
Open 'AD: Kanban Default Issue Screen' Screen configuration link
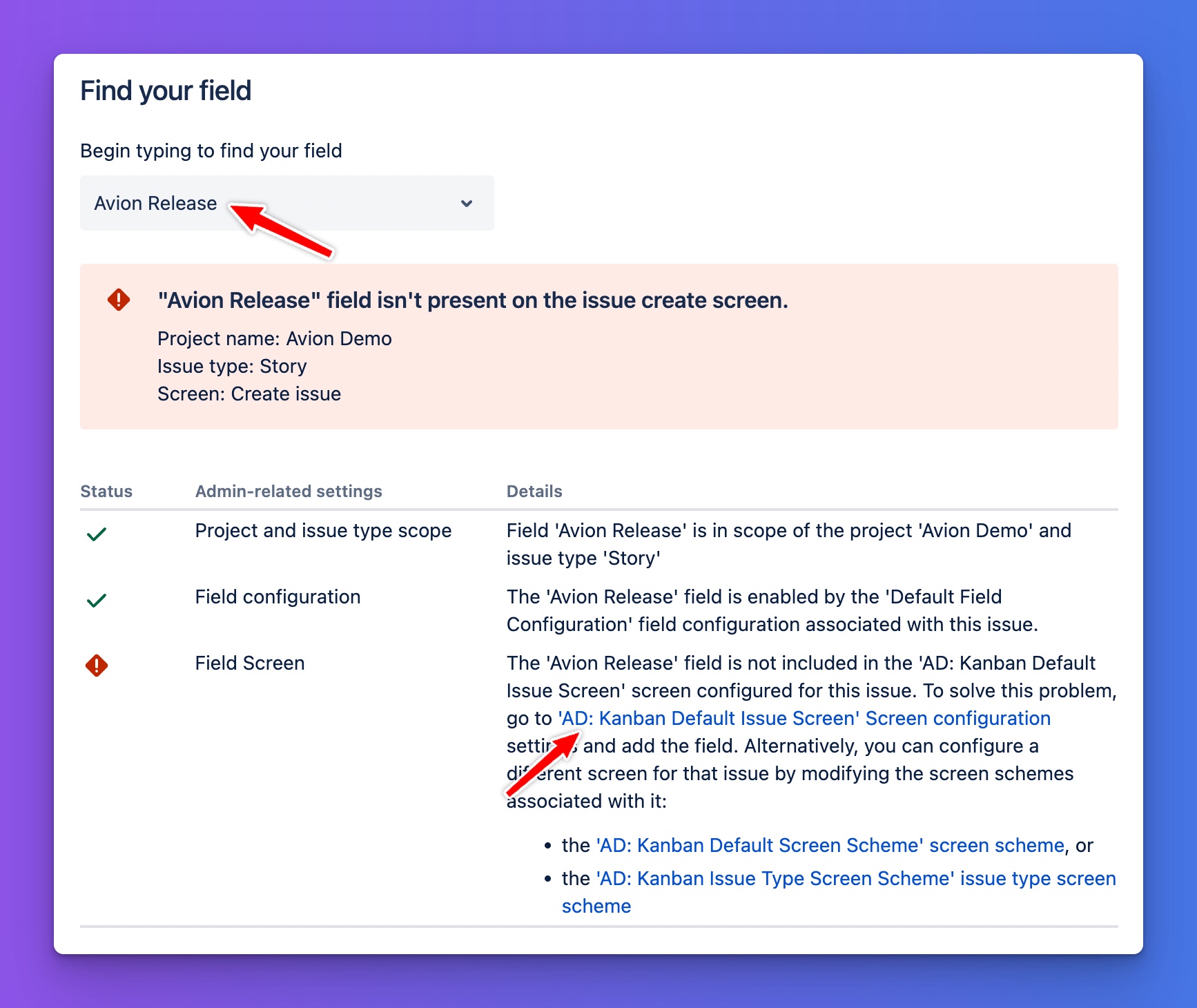[x=804, y=719]
